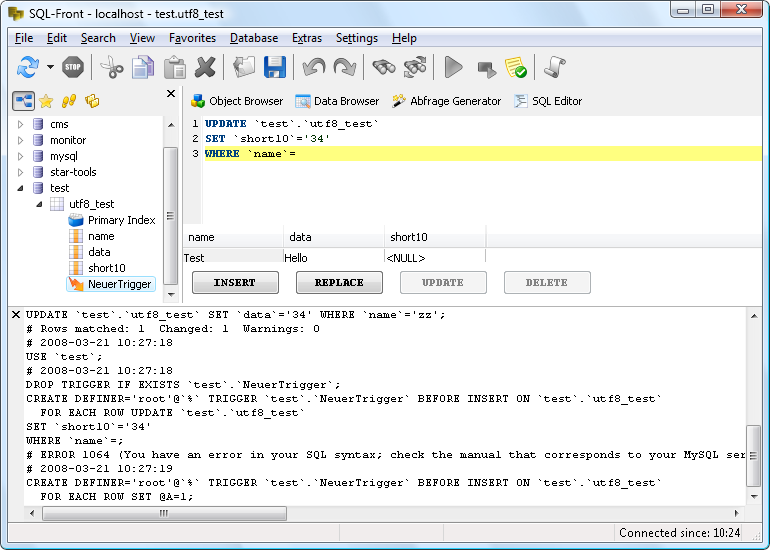Switch to the SQL Editor view
The height and width of the screenshot is (550, 770).
coord(548,101)
